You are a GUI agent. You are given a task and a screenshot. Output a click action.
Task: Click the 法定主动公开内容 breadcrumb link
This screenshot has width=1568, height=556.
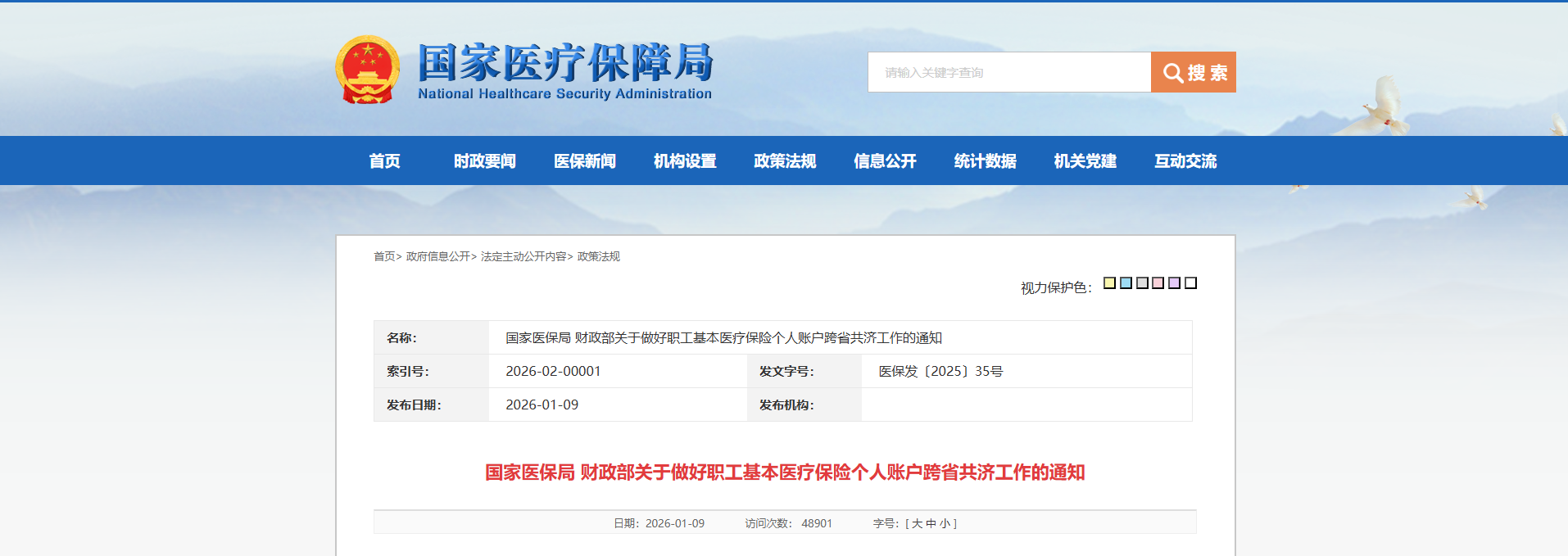523,256
